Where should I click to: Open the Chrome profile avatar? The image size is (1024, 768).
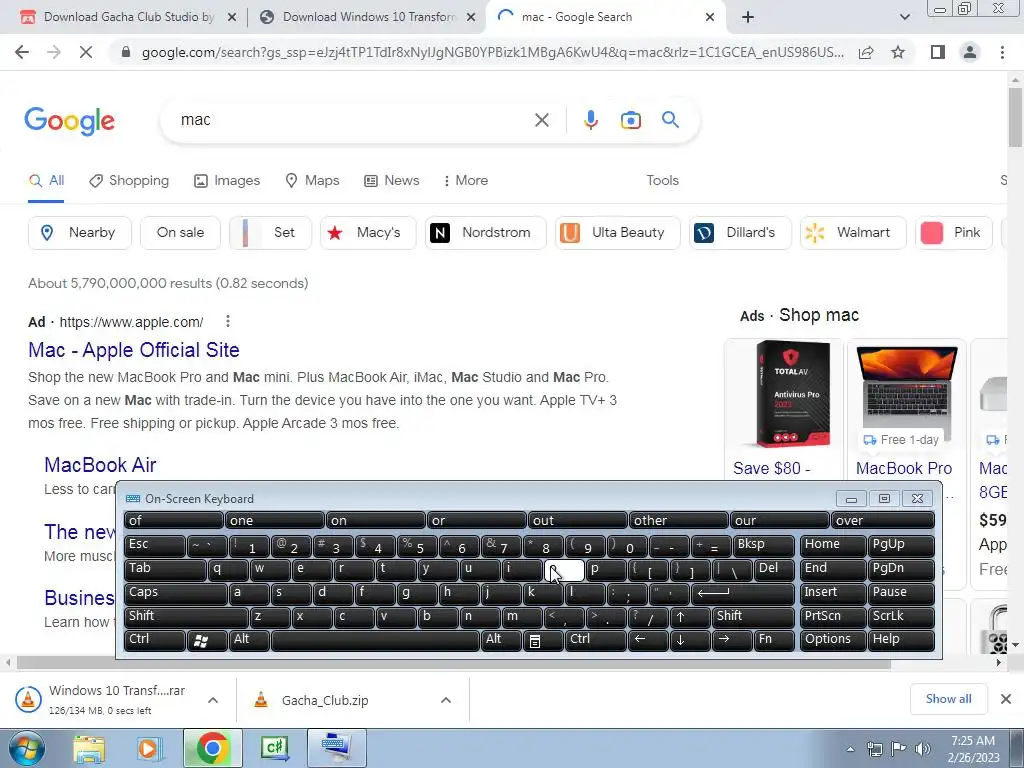pos(970,52)
